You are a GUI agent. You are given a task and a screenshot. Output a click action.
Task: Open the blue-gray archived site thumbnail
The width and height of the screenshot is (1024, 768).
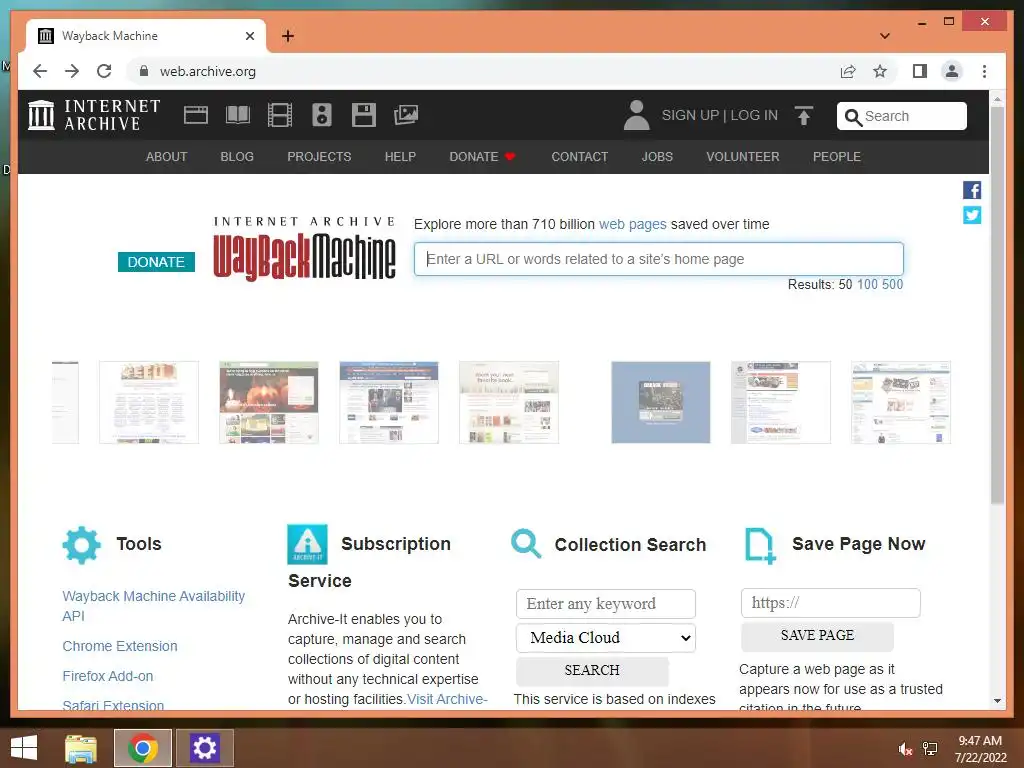(x=660, y=402)
